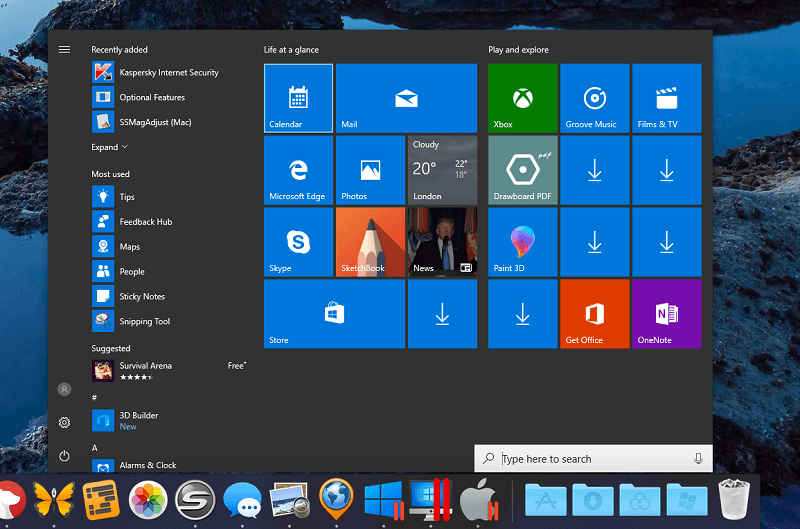Click the user account icon in sidebar
Image resolution: width=800 pixels, height=529 pixels.
point(64,389)
